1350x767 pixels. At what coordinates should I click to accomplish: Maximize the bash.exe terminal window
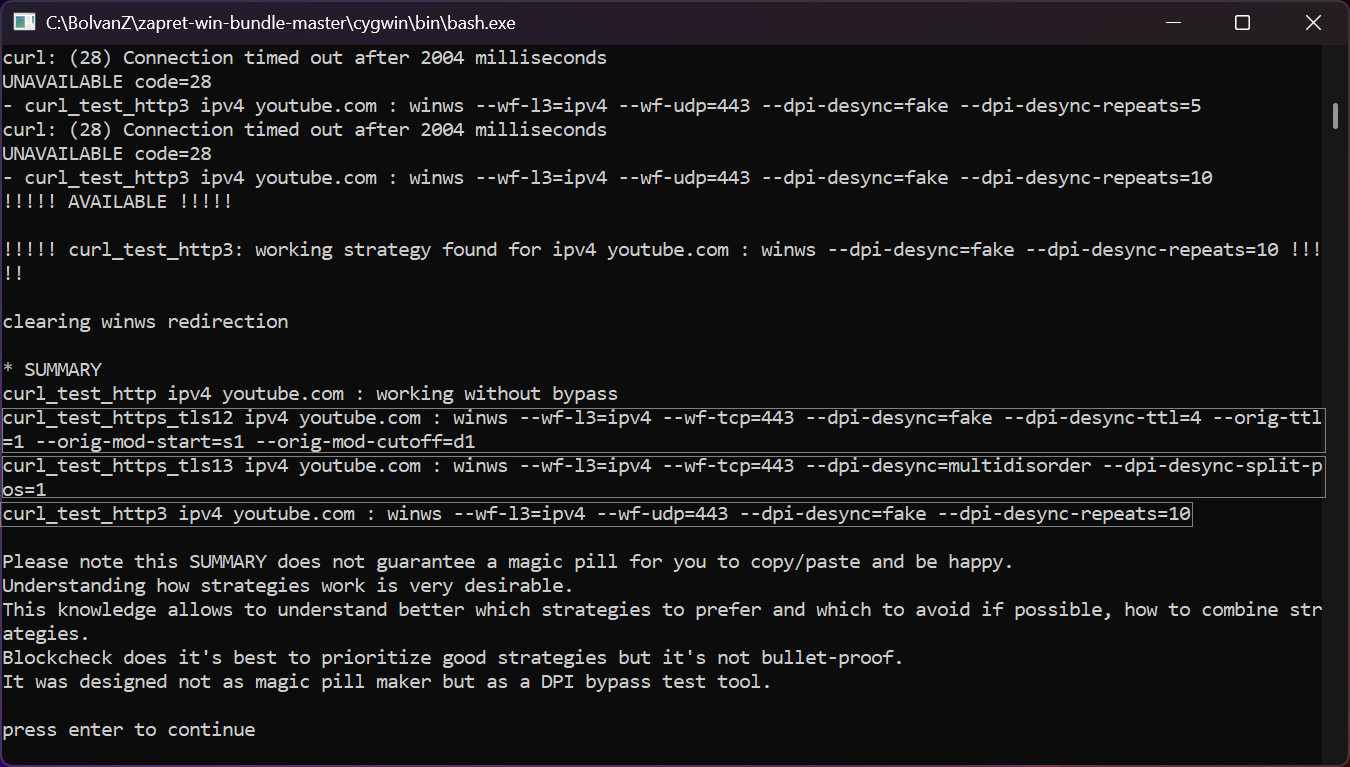(1242, 22)
